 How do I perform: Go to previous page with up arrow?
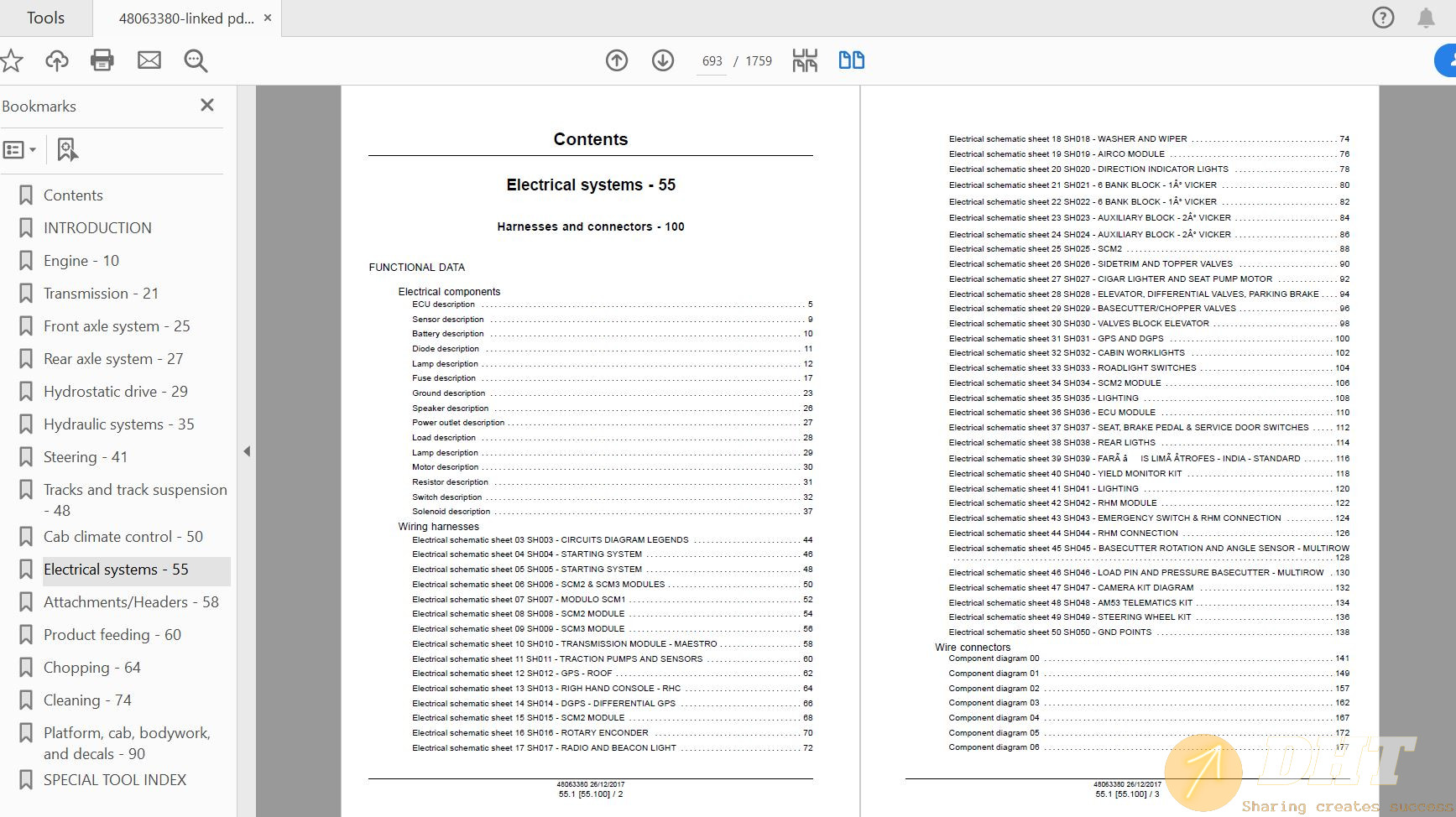click(x=617, y=60)
